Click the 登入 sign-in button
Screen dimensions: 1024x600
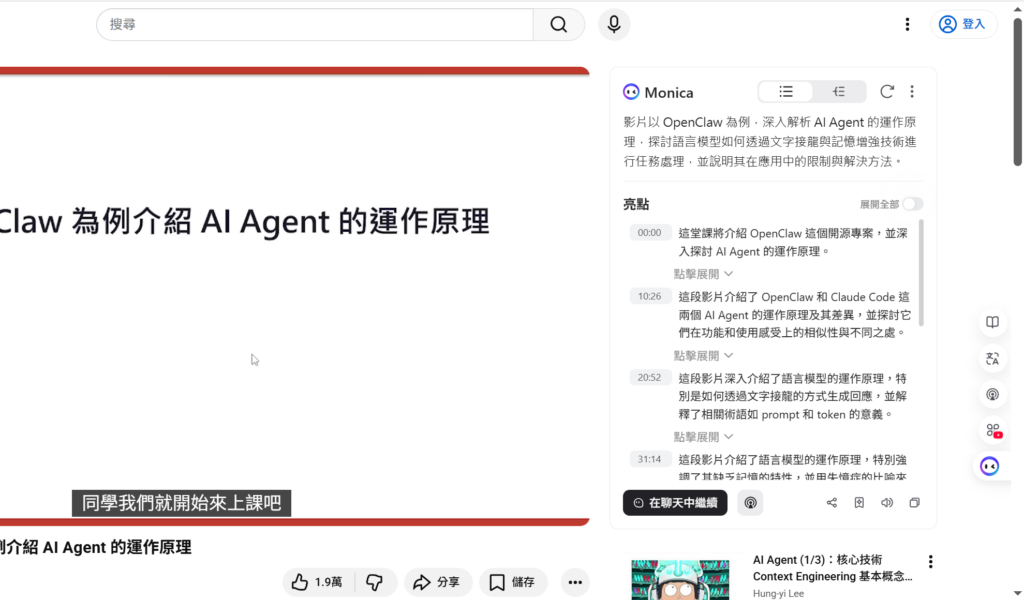pyautogui.click(x=963, y=24)
